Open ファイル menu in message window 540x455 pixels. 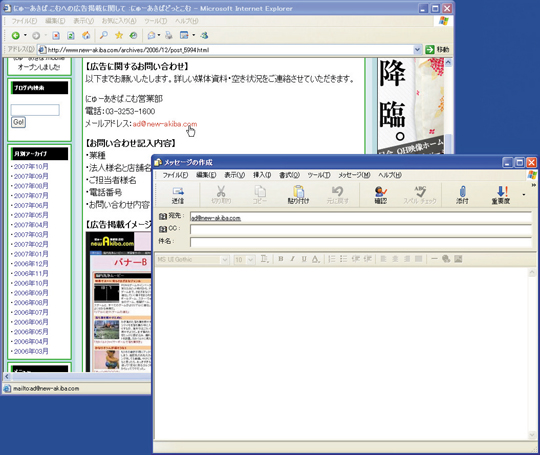(x=175, y=175)
